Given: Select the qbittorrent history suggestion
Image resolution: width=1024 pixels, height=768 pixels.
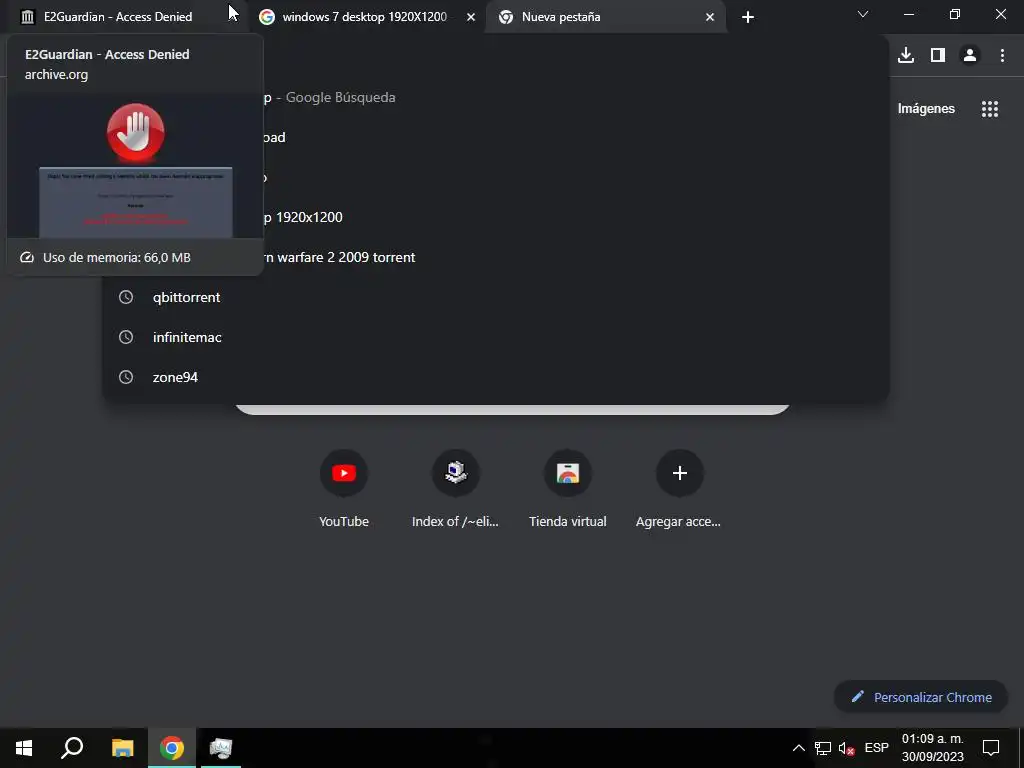Looking at the screenshot, I should pyautogui.click(x=496, y=297).
